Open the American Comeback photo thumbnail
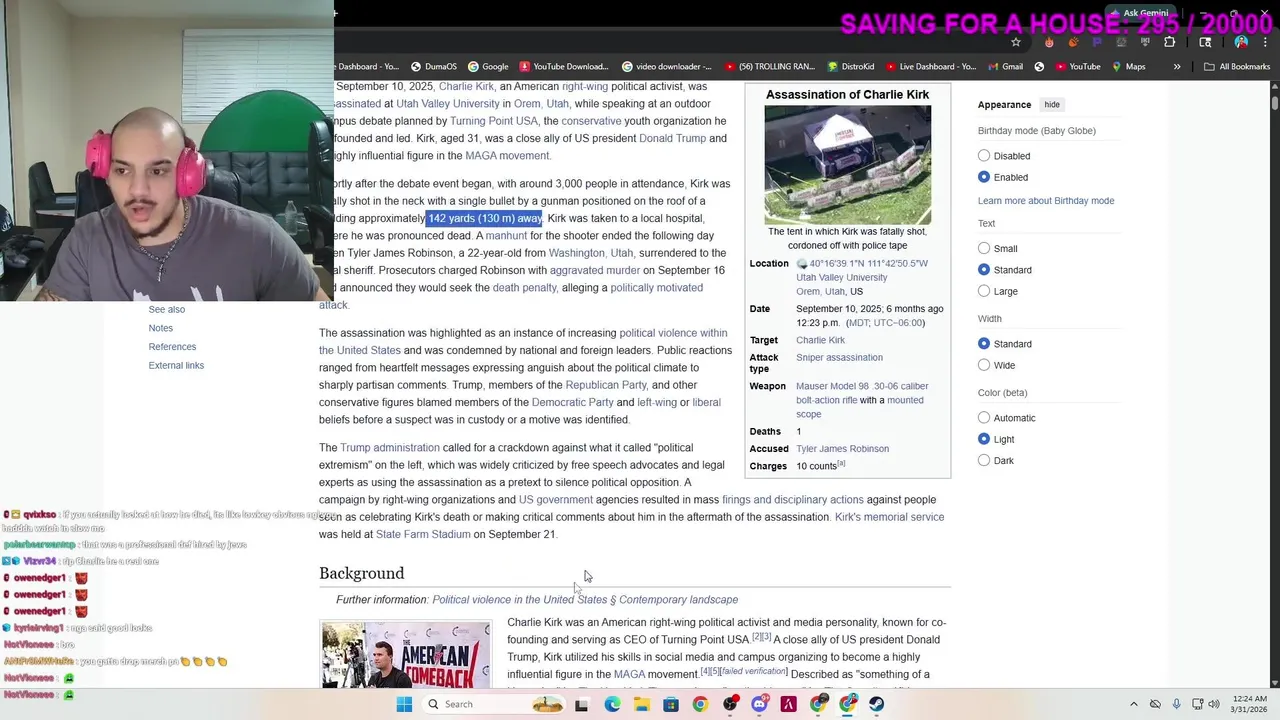 click(x=406, y=654)
